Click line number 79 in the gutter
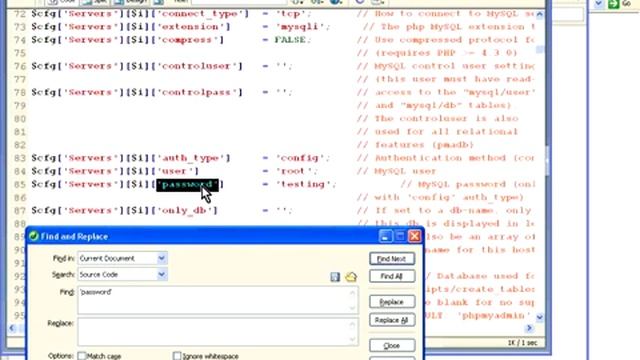The image size is (640, 360). pos(20,106)
